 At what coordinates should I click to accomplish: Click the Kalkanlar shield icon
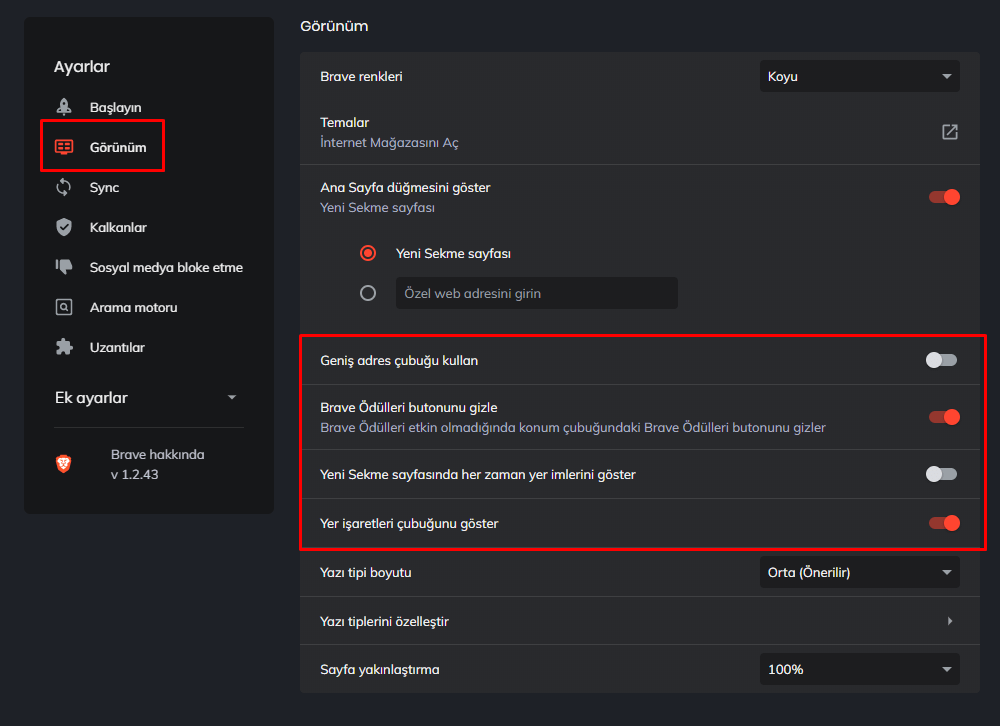click(64, 227)
